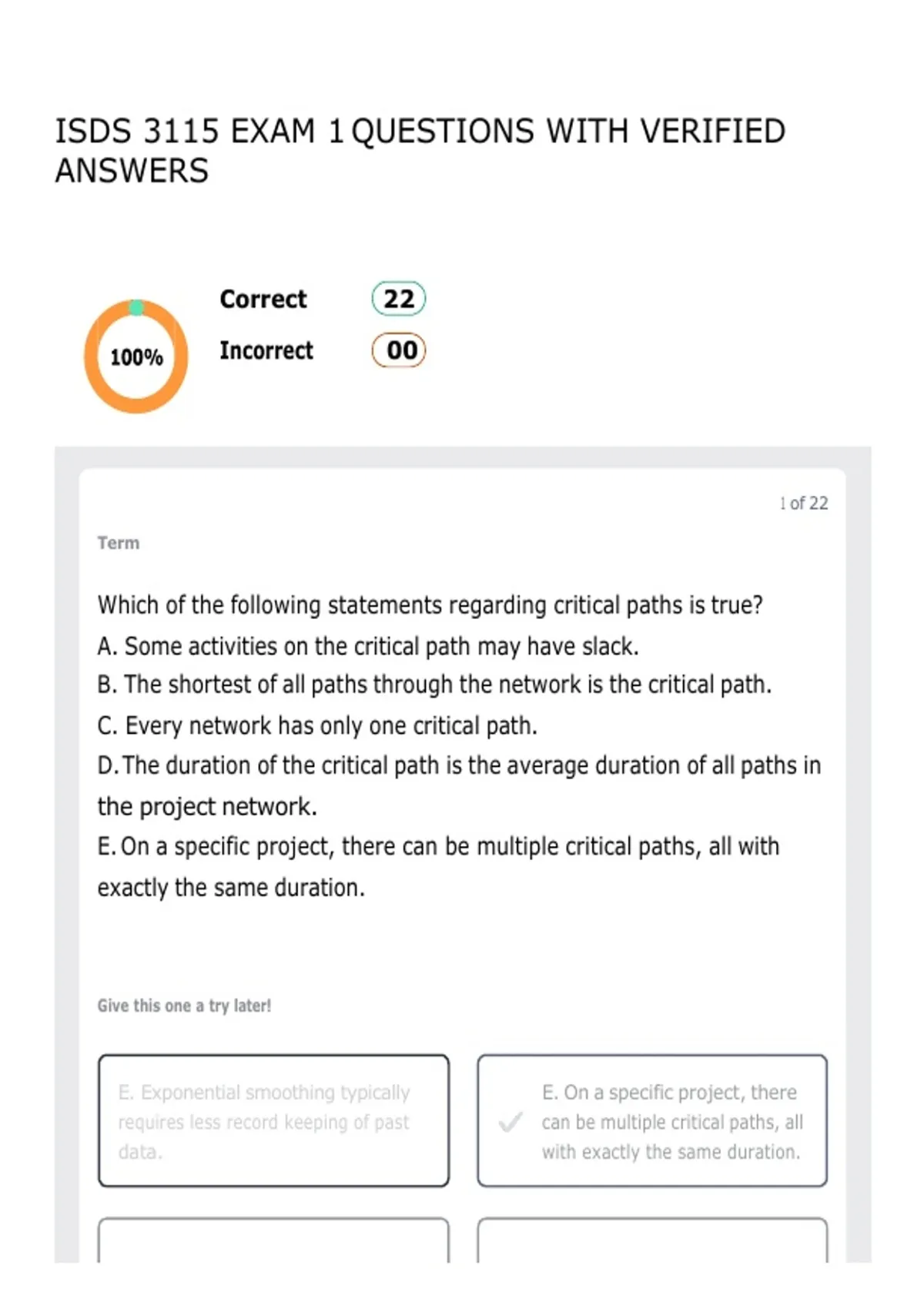Click the Correct label

point(263,299)
